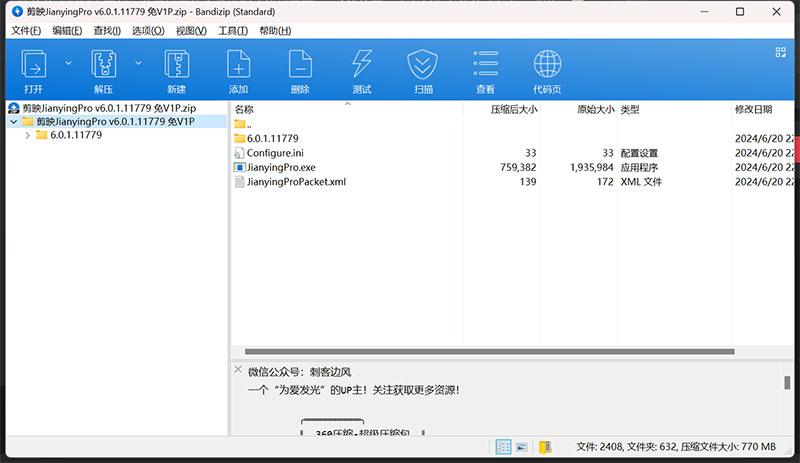This screenshot has height=463, width=800.
Task: Open the 文件(F) menu
Action: pyautogui.click(x=26, y=31)
